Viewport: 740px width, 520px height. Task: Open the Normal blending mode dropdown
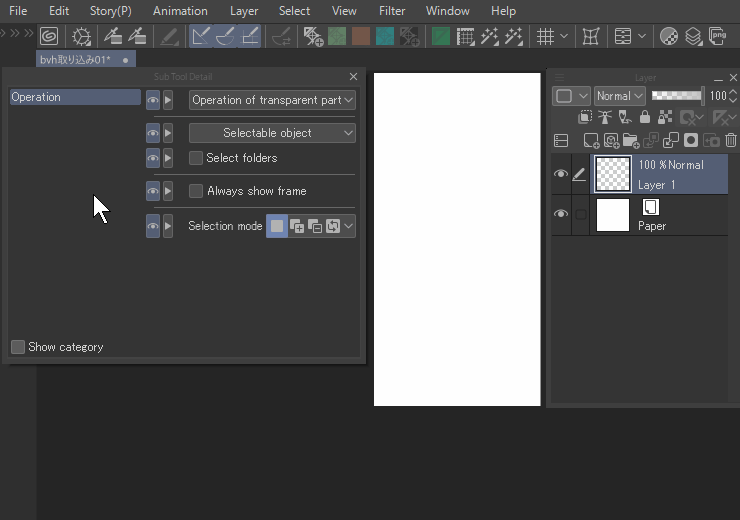point(618,96)
